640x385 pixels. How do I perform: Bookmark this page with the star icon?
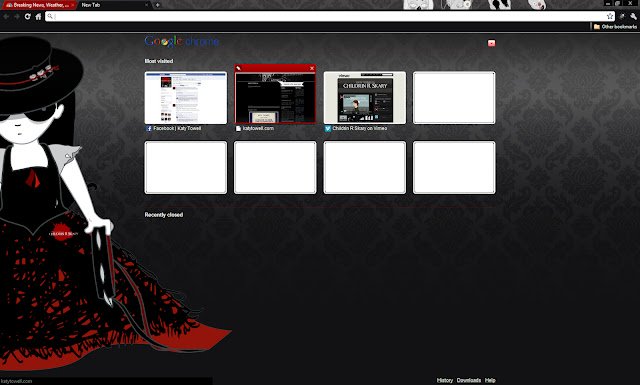tap(610, 16)
